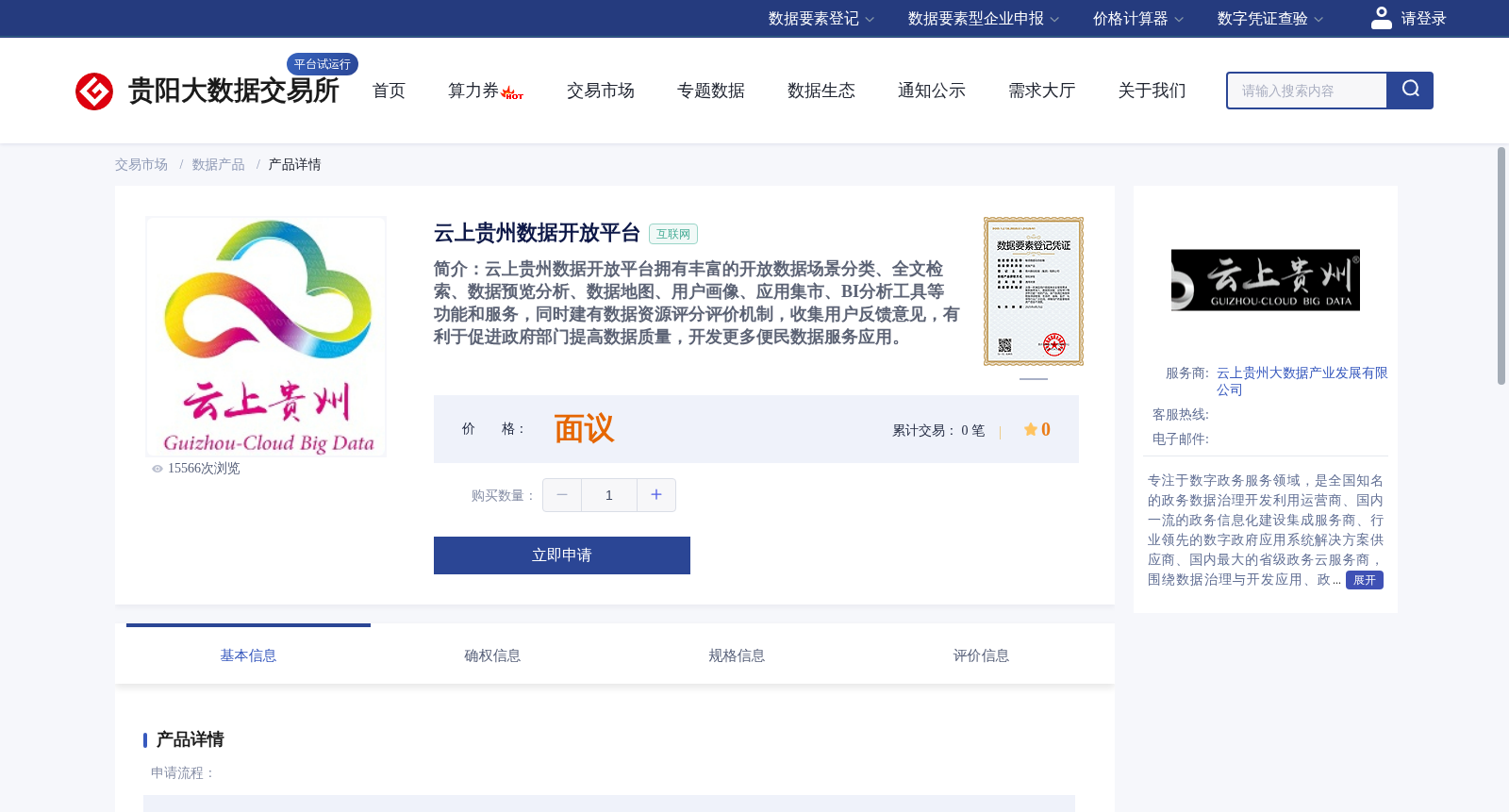Click the page vertical scrollbar
Viewport: 1509px width, 812px height.
pyautogui.click(x=1501, y=266)
